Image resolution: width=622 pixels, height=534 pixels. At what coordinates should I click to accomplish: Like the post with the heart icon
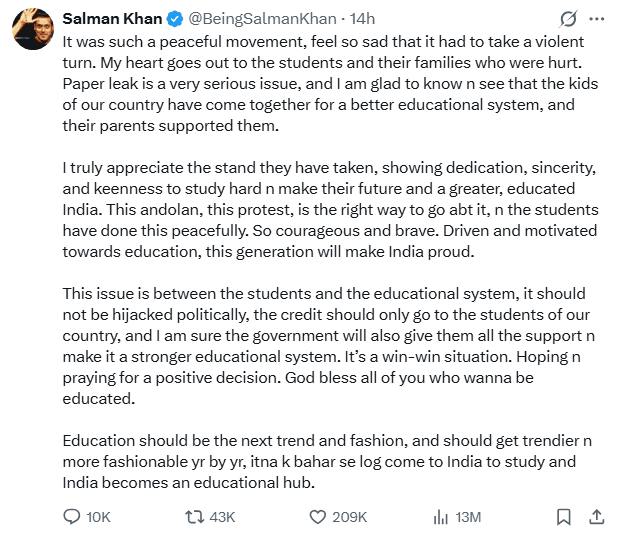317,517
